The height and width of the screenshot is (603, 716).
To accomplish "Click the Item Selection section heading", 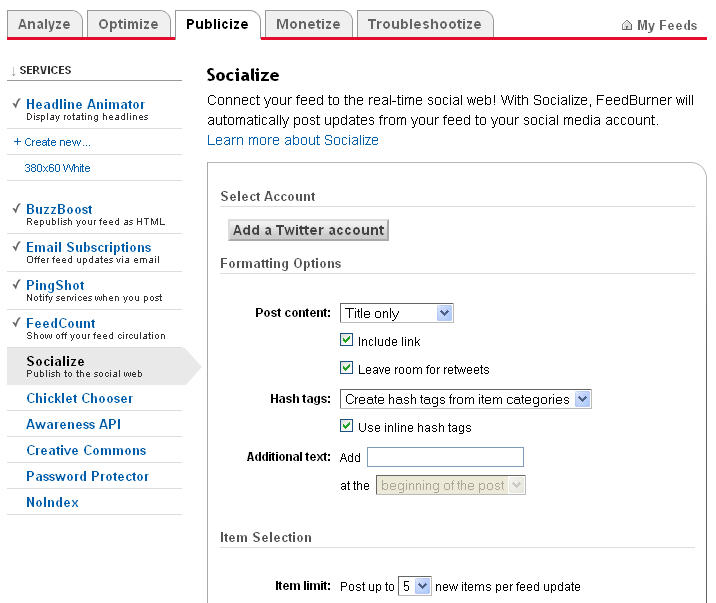I will [266, 537].
